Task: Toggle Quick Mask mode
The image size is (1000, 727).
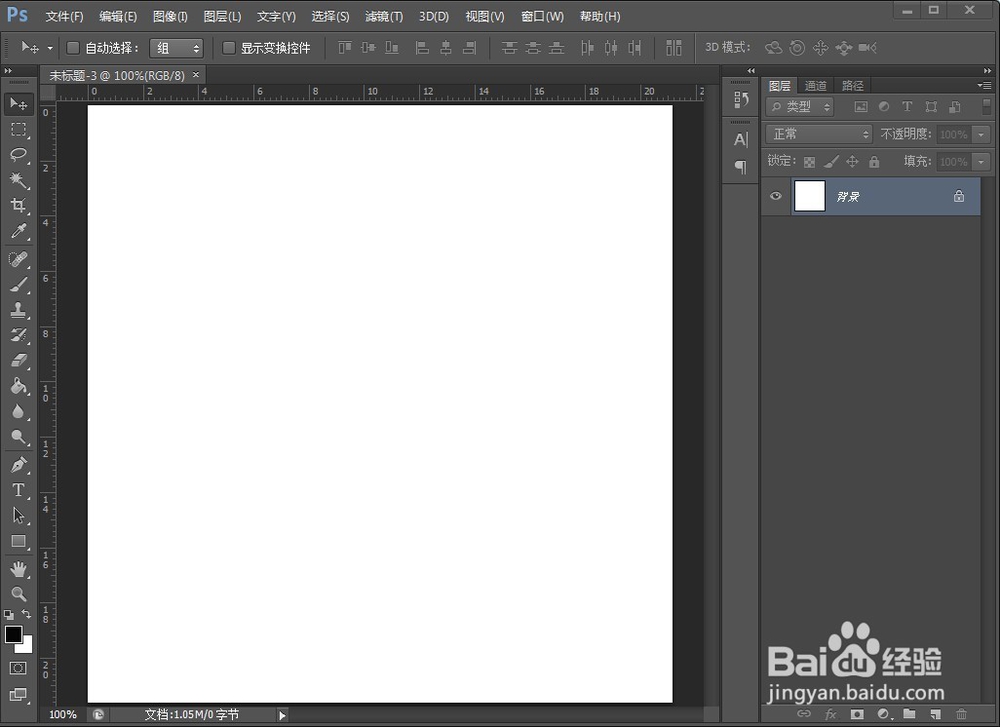Action: (18, 668)
